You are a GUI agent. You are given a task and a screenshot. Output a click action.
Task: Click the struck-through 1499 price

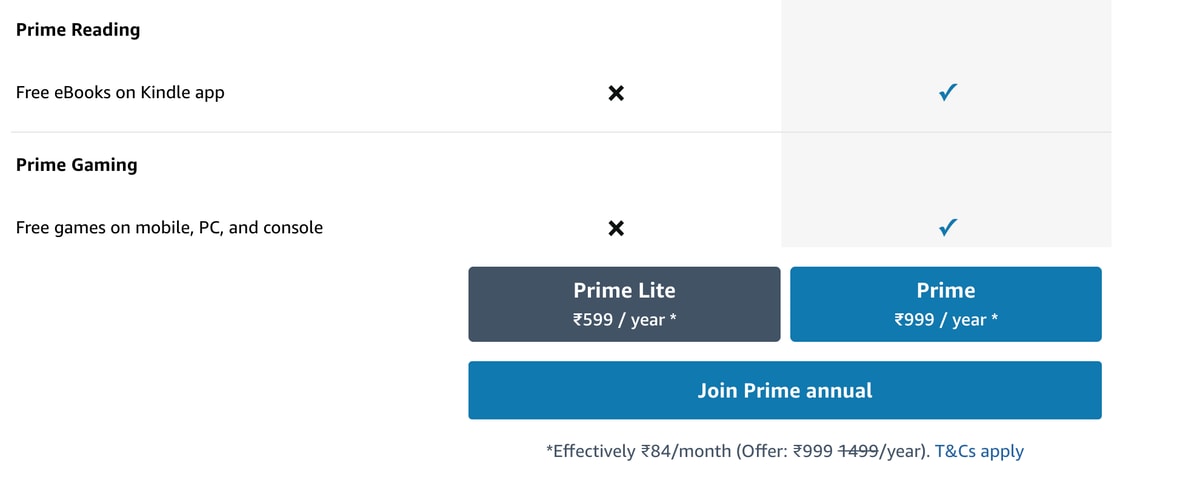pos(859,451)
